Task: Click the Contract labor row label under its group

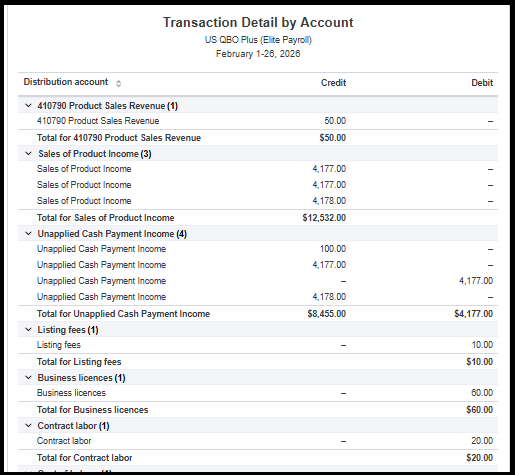Action: pos(64,441)
